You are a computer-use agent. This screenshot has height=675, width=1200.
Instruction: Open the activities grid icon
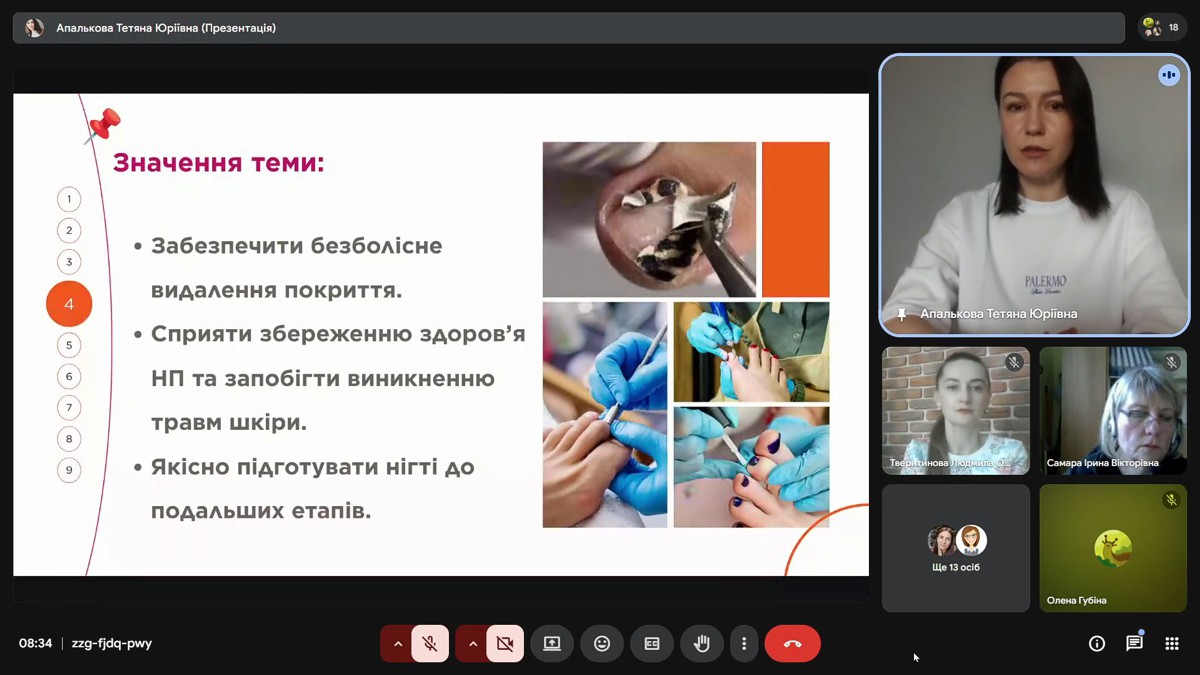[x=1172, y=644]
